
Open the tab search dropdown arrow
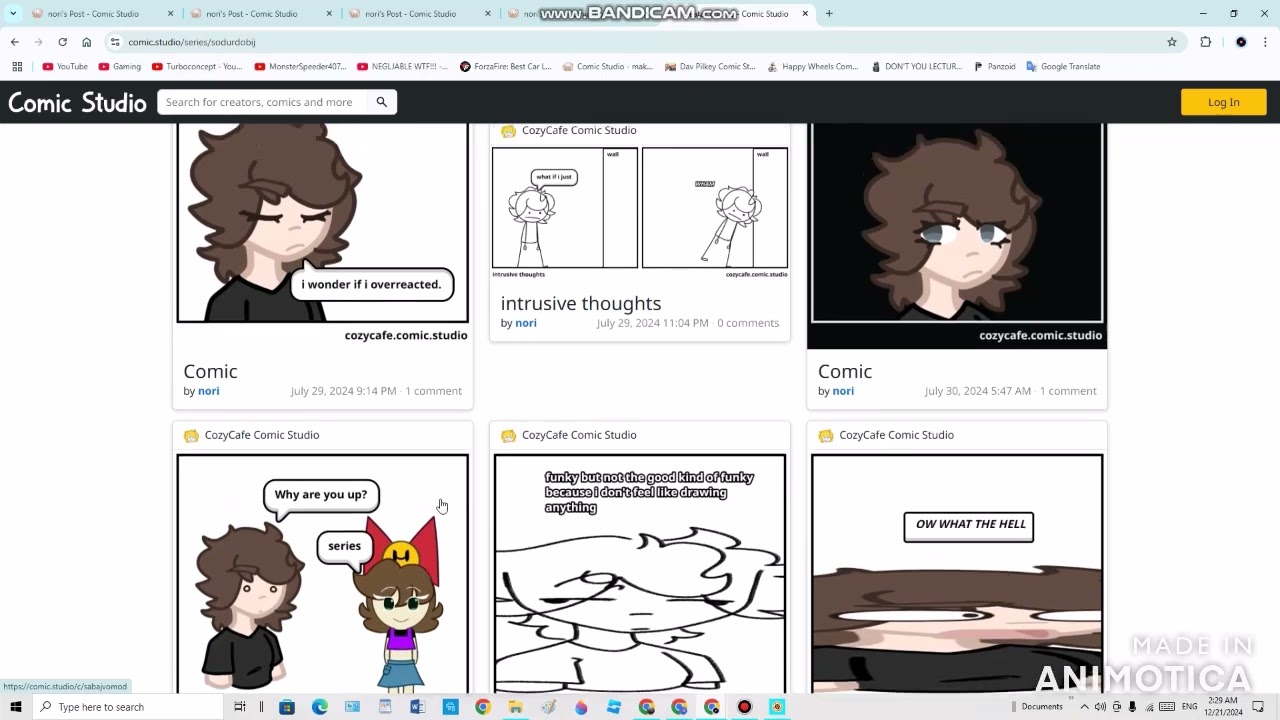(x=13, y=14)
